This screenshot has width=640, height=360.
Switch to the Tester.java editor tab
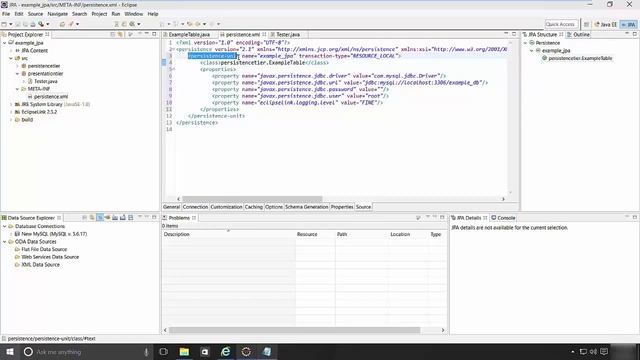pyautogui.click(x=287, y=35)
